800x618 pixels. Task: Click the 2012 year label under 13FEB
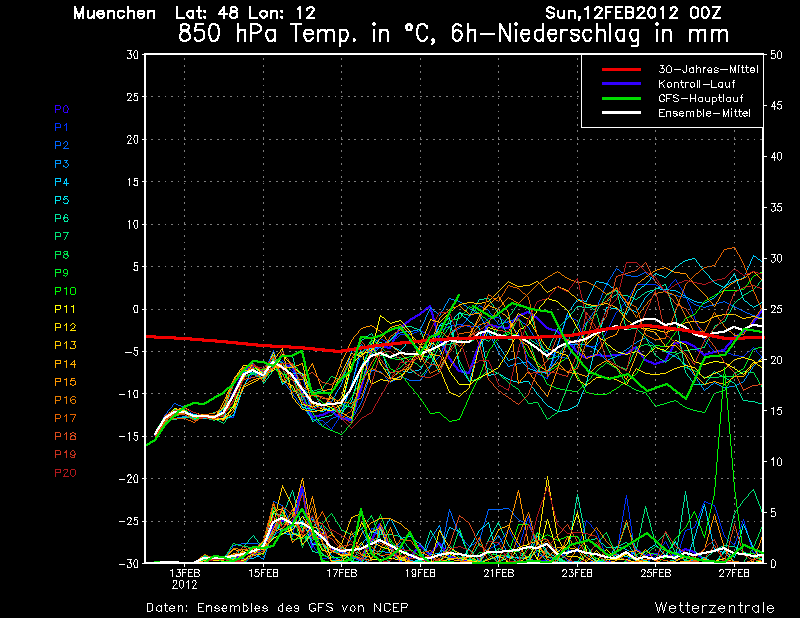[185, 585]
